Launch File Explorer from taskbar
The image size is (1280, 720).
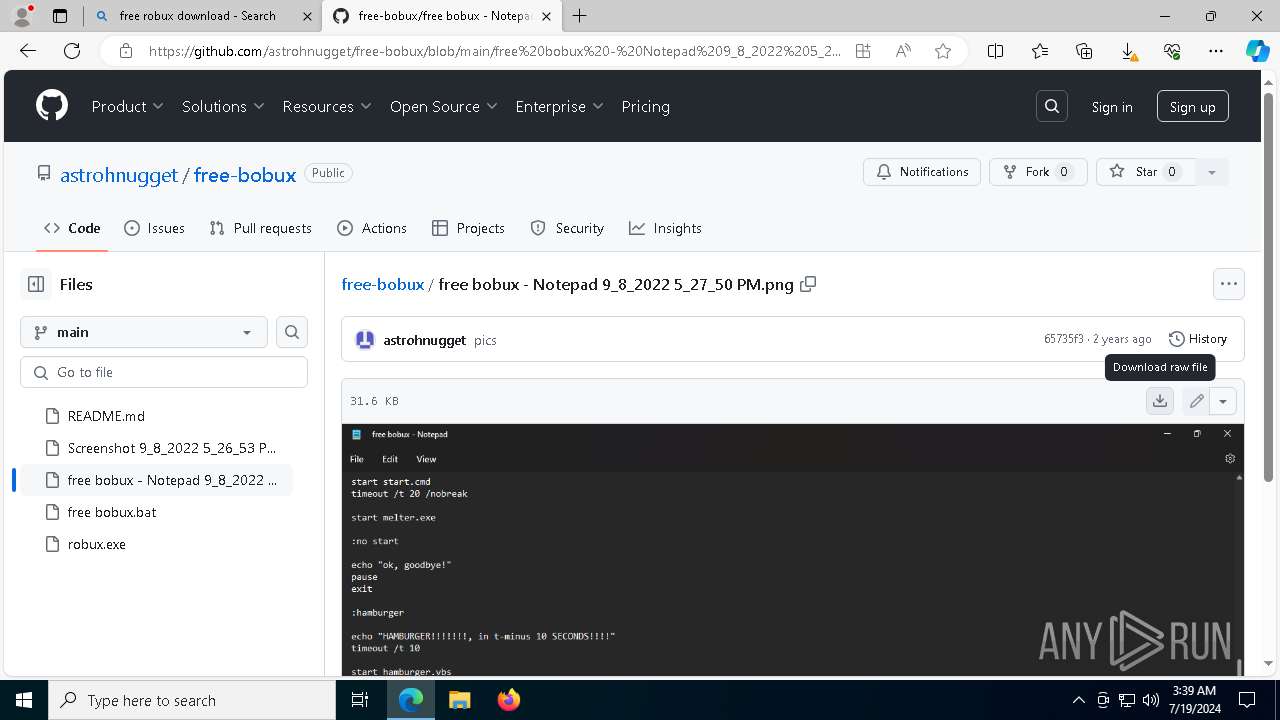click(x=459, y=700)
